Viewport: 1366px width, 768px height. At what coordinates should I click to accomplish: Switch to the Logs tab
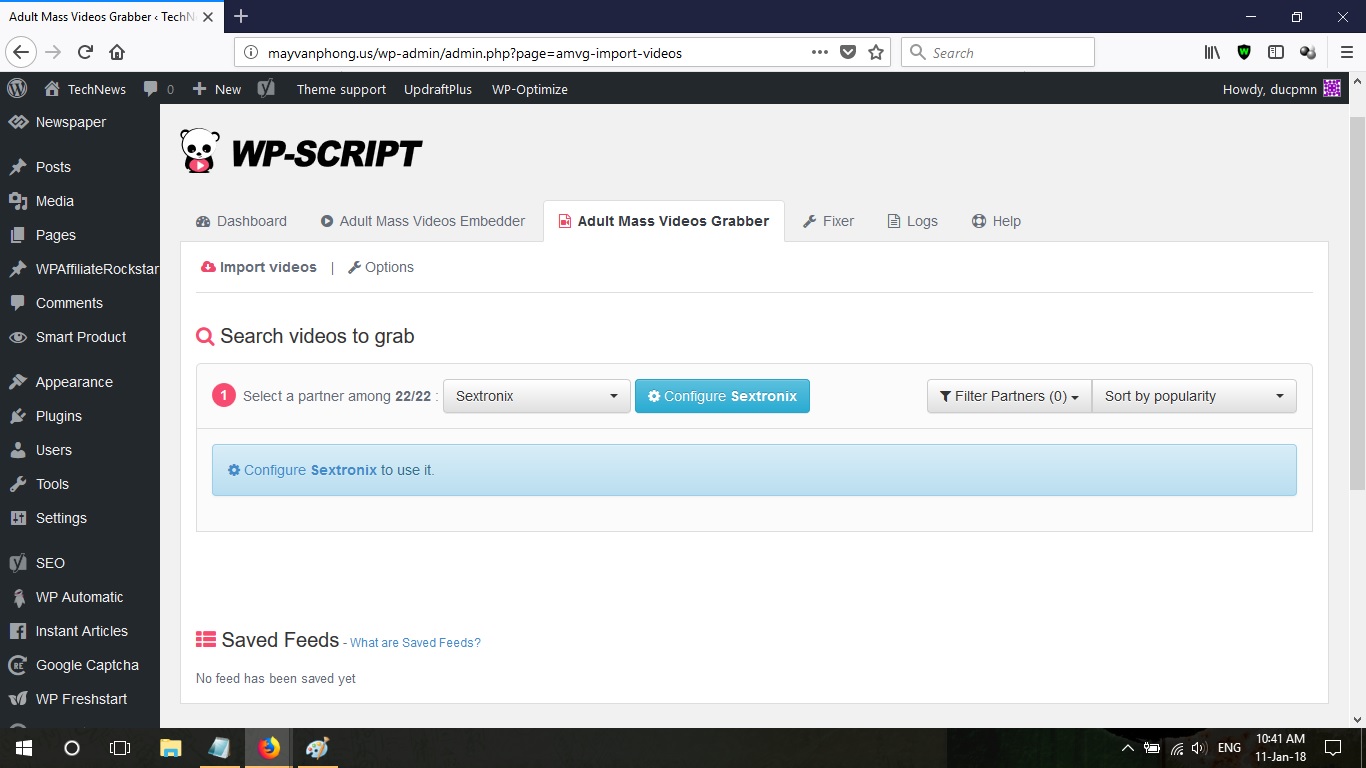click(x=913, y=221)
